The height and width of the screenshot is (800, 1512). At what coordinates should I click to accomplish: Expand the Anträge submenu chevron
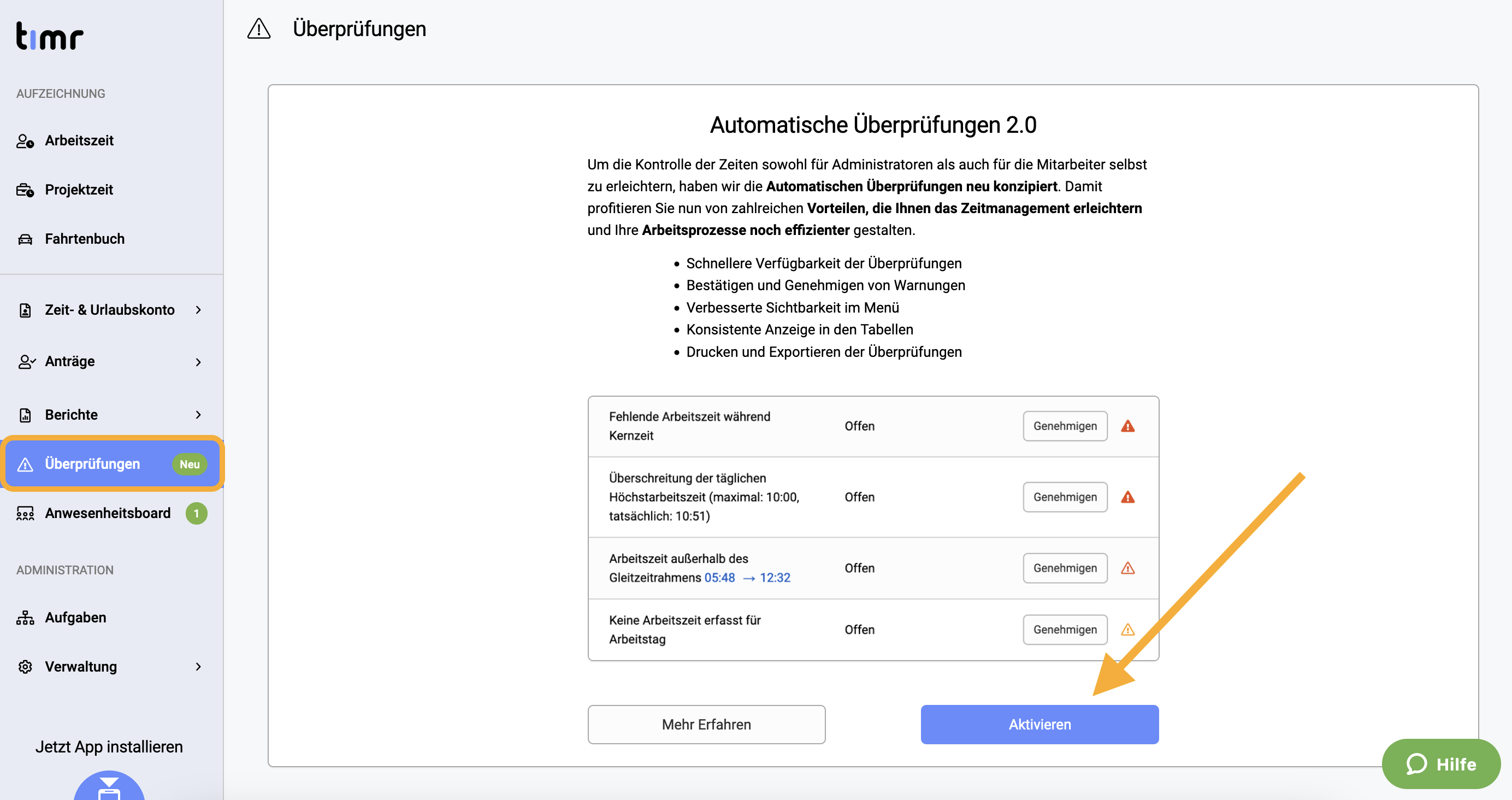click(198, 362)
